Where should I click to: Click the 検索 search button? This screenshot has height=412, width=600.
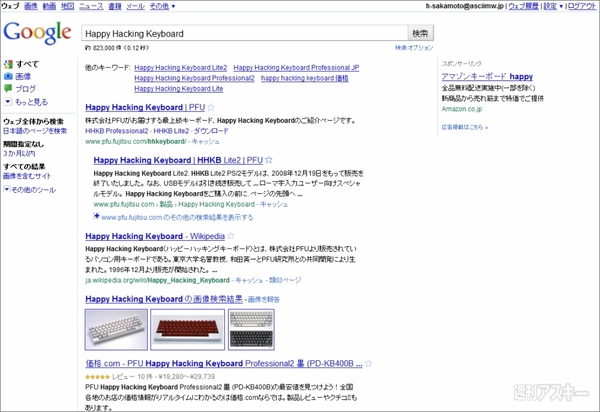coord(420,33)
